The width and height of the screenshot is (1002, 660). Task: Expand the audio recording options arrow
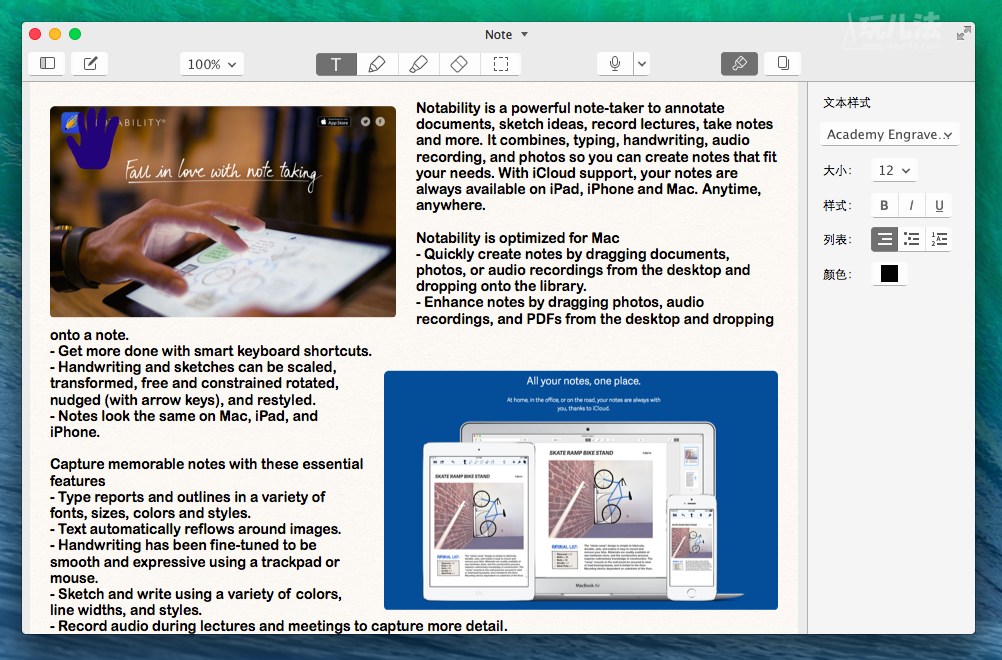642,64
